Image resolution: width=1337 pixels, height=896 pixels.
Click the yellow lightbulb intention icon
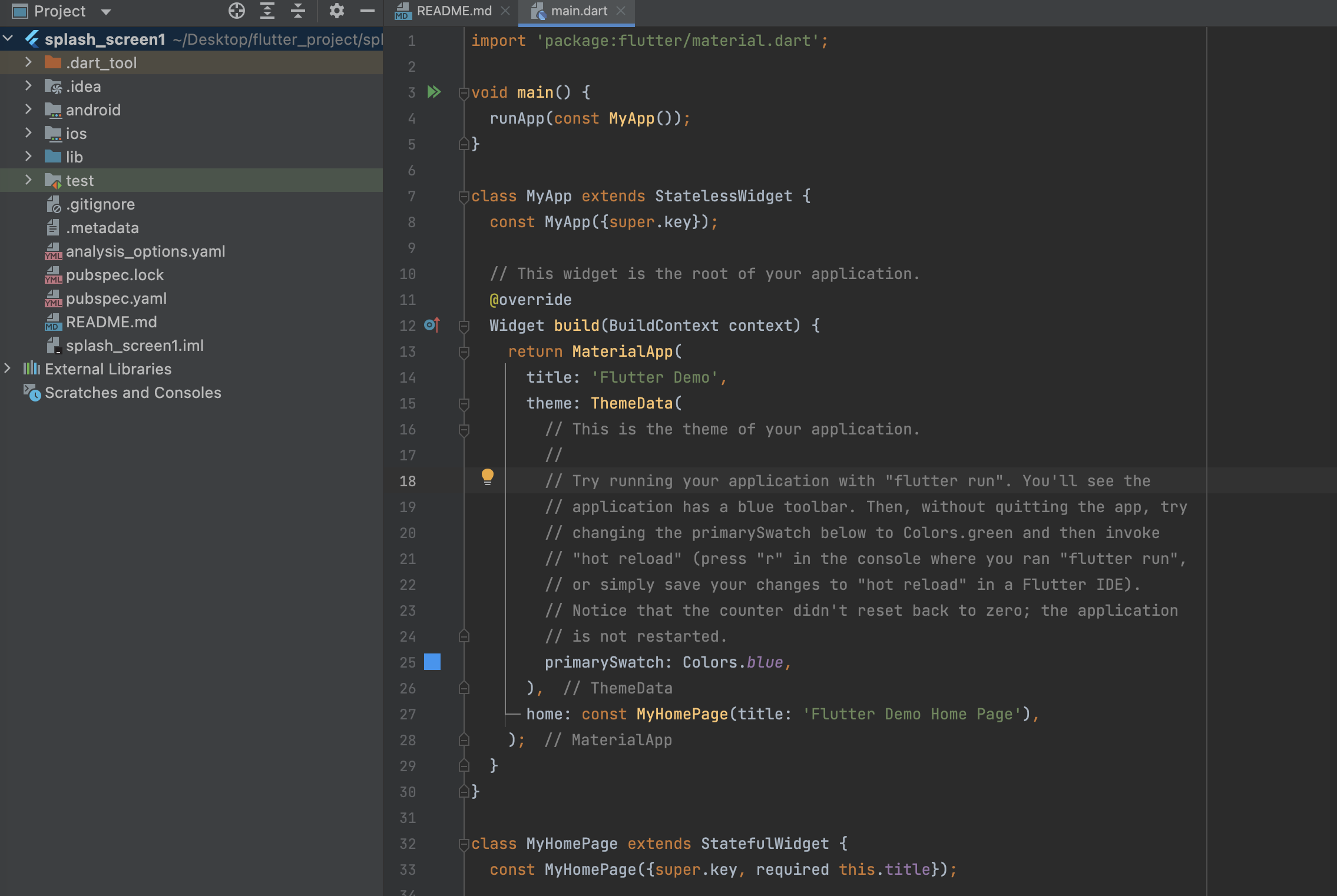488,477
